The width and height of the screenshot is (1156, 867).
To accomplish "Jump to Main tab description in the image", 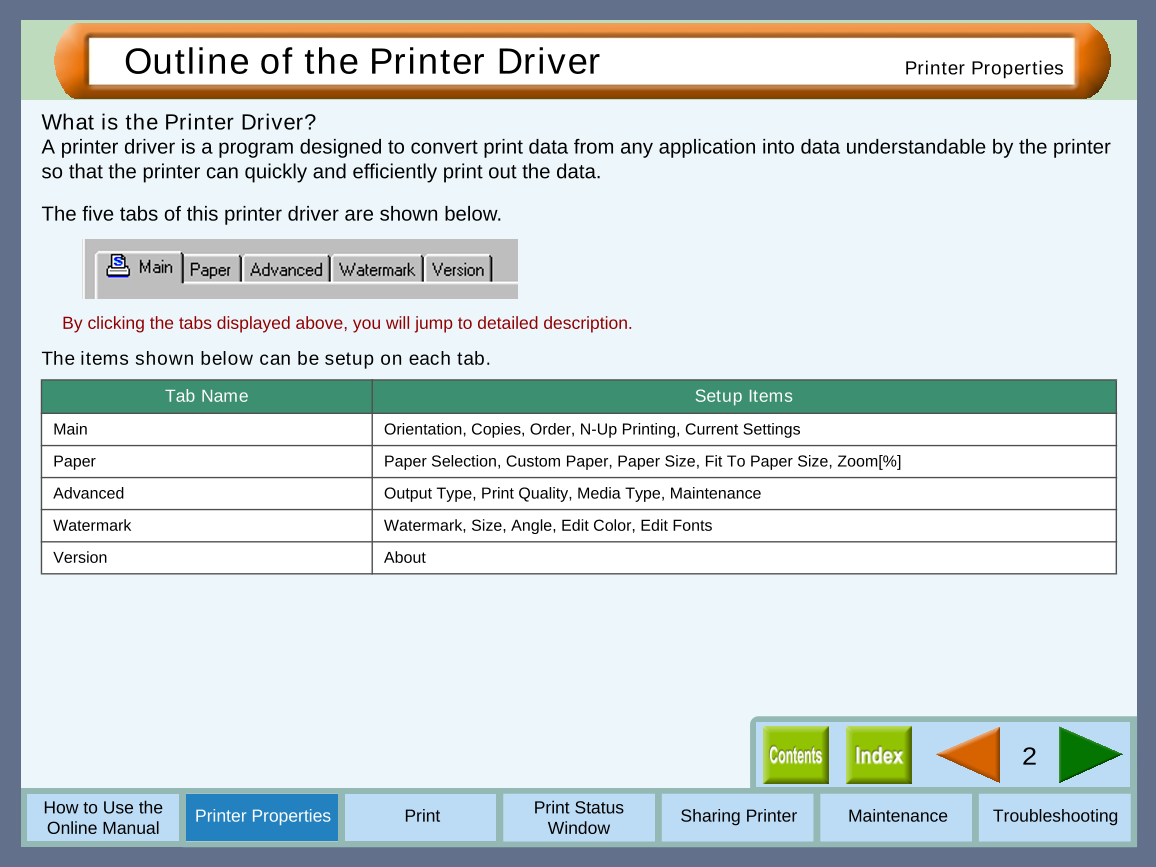I will coord(139,268).
